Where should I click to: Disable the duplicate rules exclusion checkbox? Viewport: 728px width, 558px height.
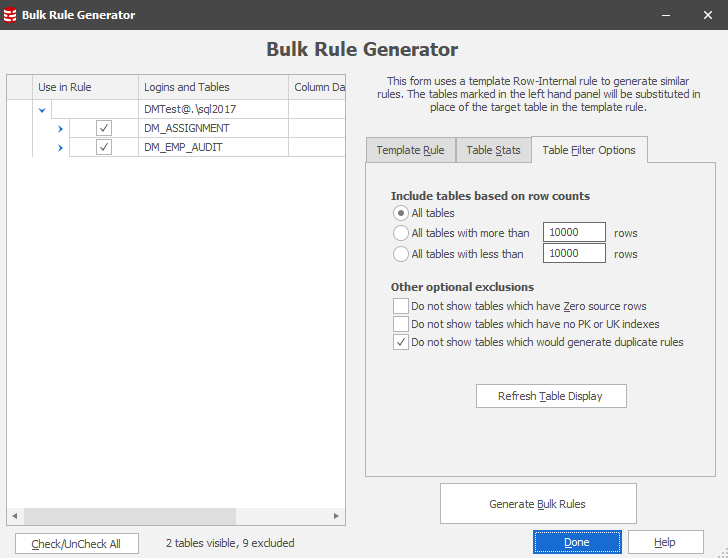click(x=401, y=342)
